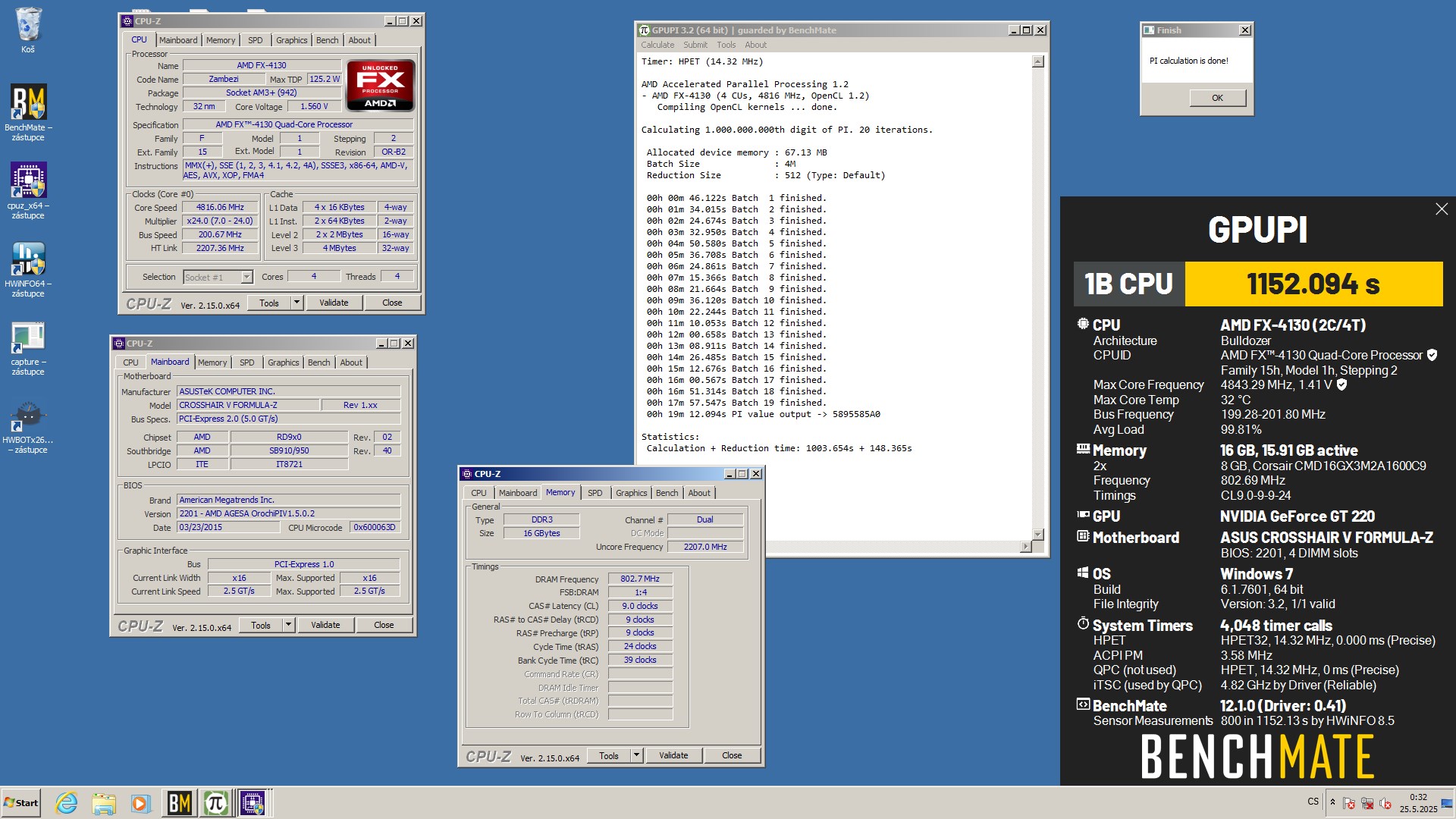Click GPUPI output scroll-up arrow

pyautogui.click(x=1038, y=61)
